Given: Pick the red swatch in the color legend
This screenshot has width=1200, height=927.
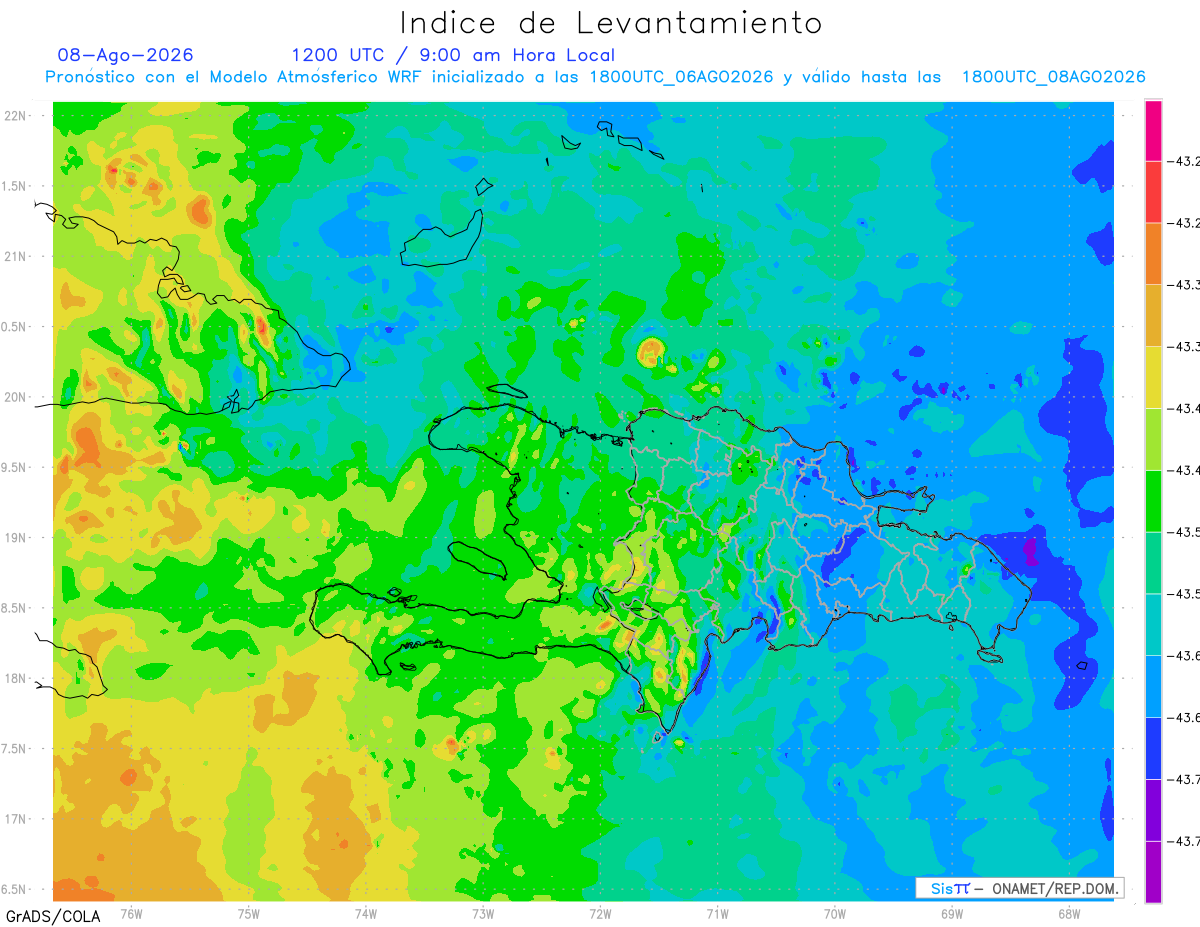Looking at the screenshot, I should (x=1153, y=191).
